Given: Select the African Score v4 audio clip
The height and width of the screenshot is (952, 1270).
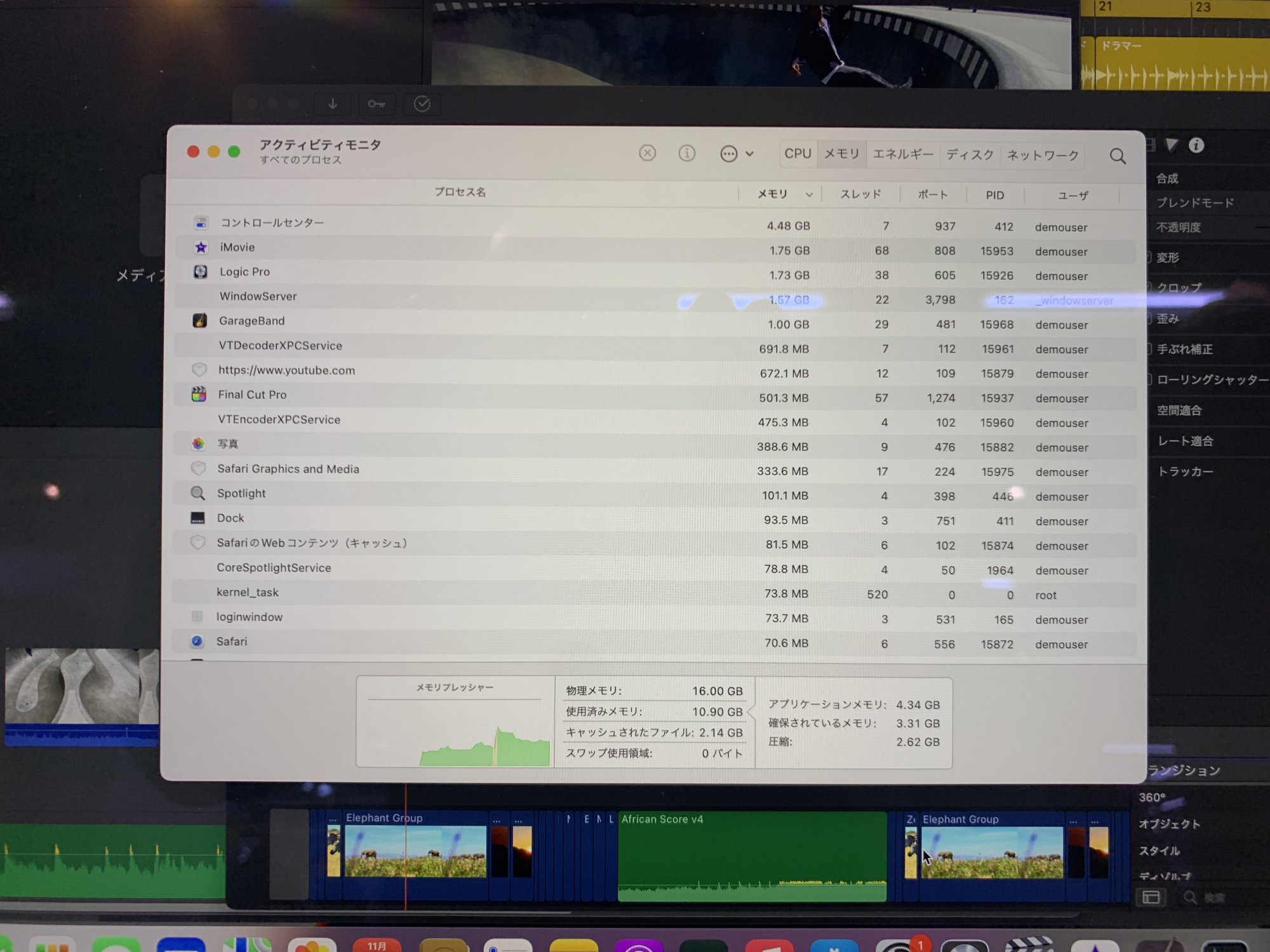Looking at the screenshot, I should point(752,857).
